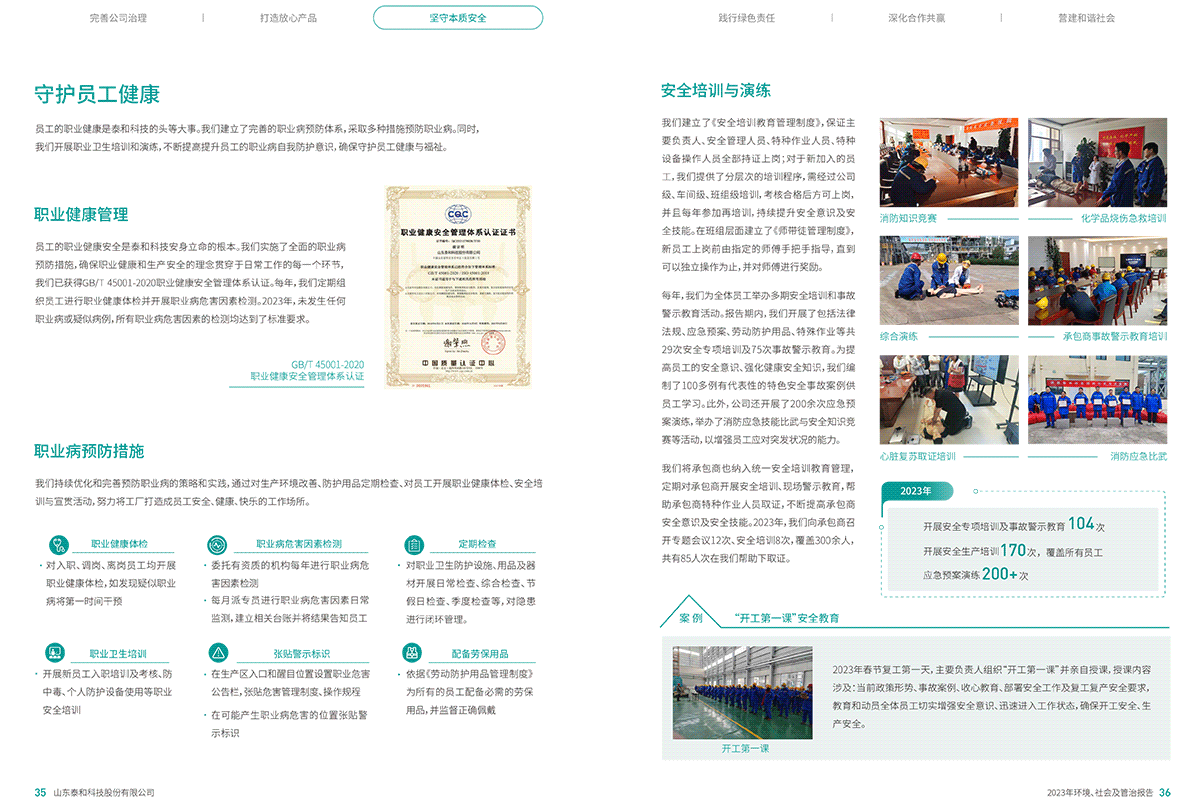Click the 2023年 green statistics label
This screenshot has height=808, width=1191.
915,491
